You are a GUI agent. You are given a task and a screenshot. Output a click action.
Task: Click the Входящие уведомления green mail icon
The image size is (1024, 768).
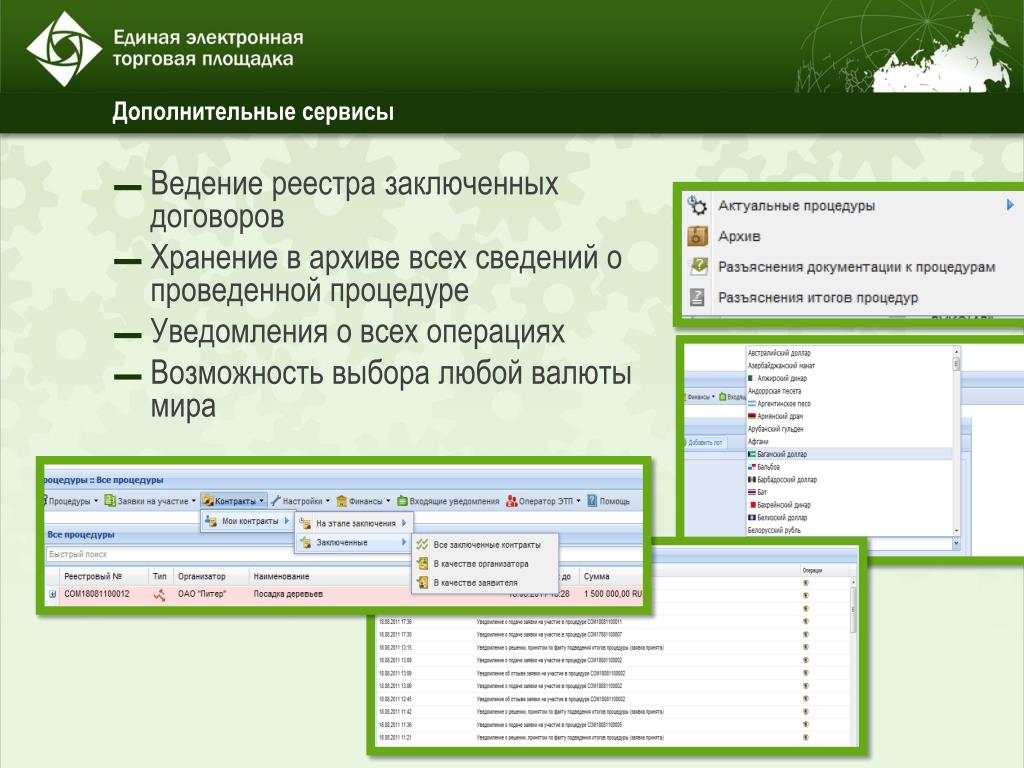tap(402, 501)
